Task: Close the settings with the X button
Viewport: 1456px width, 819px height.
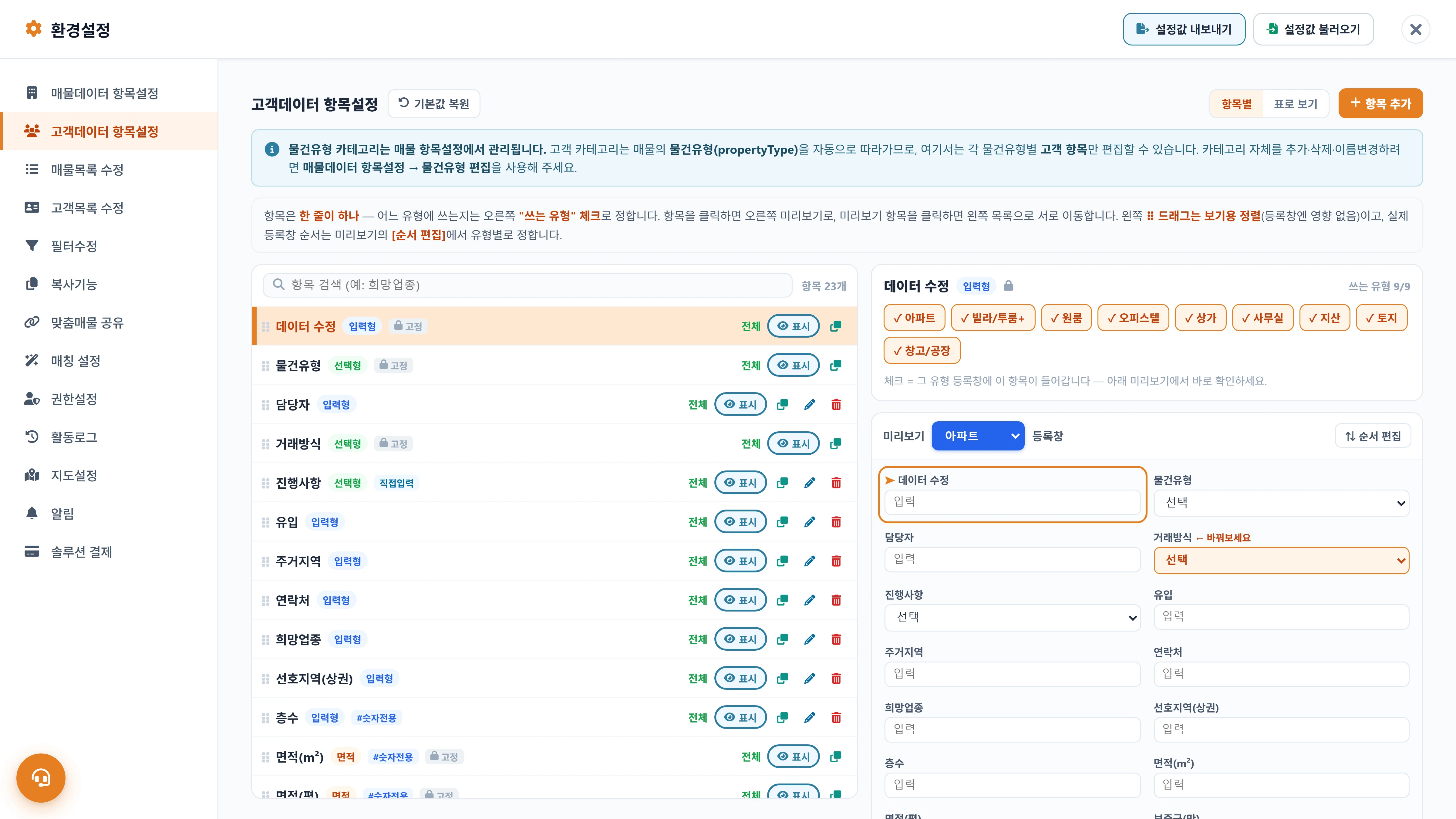Action: click(1415, 29)
